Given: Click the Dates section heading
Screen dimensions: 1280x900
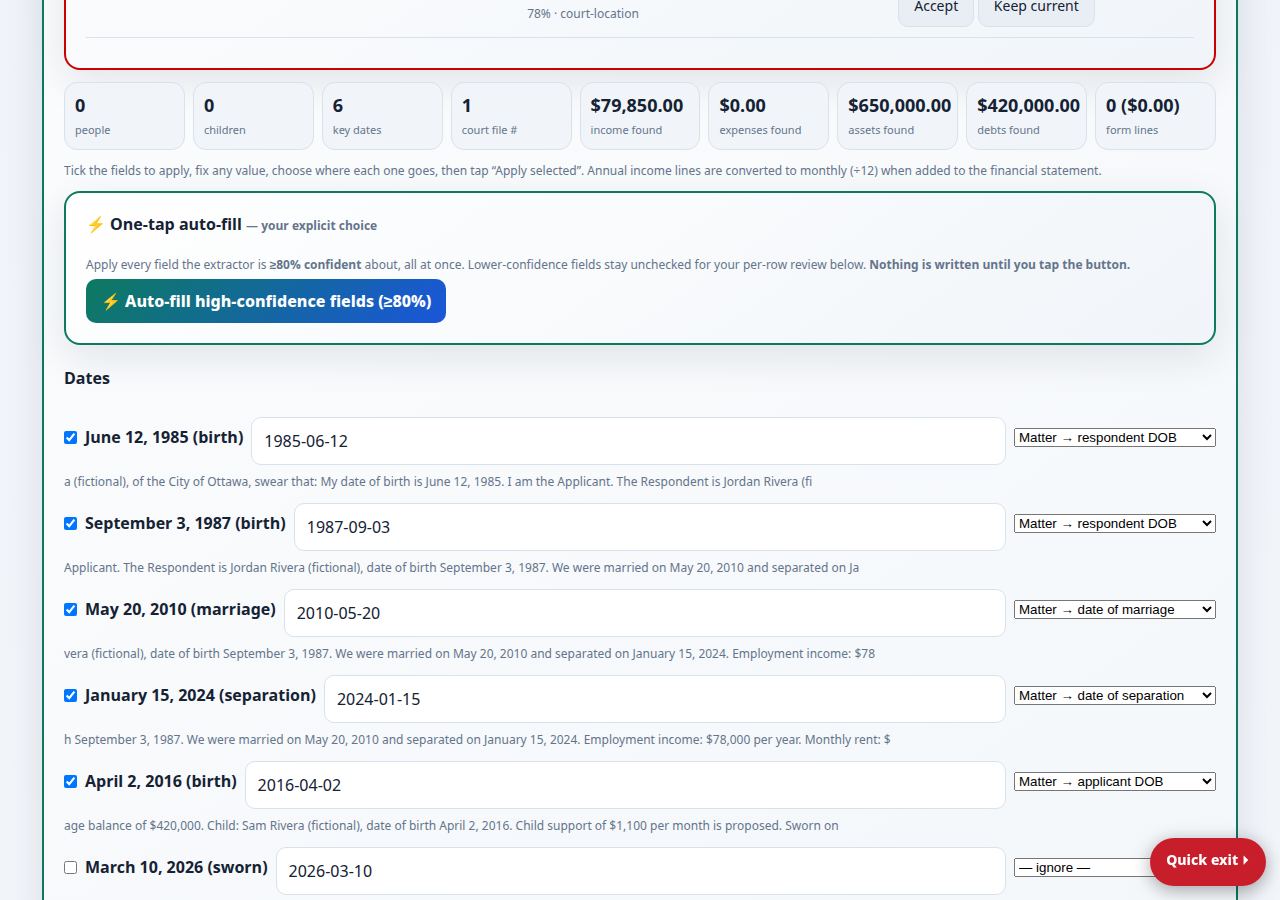Looking at the screenshot, I should click(87, 378).
